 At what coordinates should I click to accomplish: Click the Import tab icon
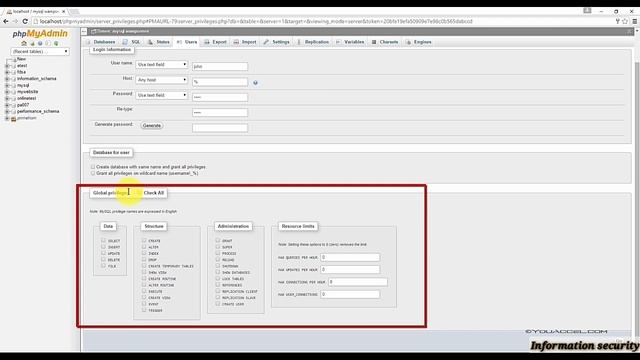(236, 42)
